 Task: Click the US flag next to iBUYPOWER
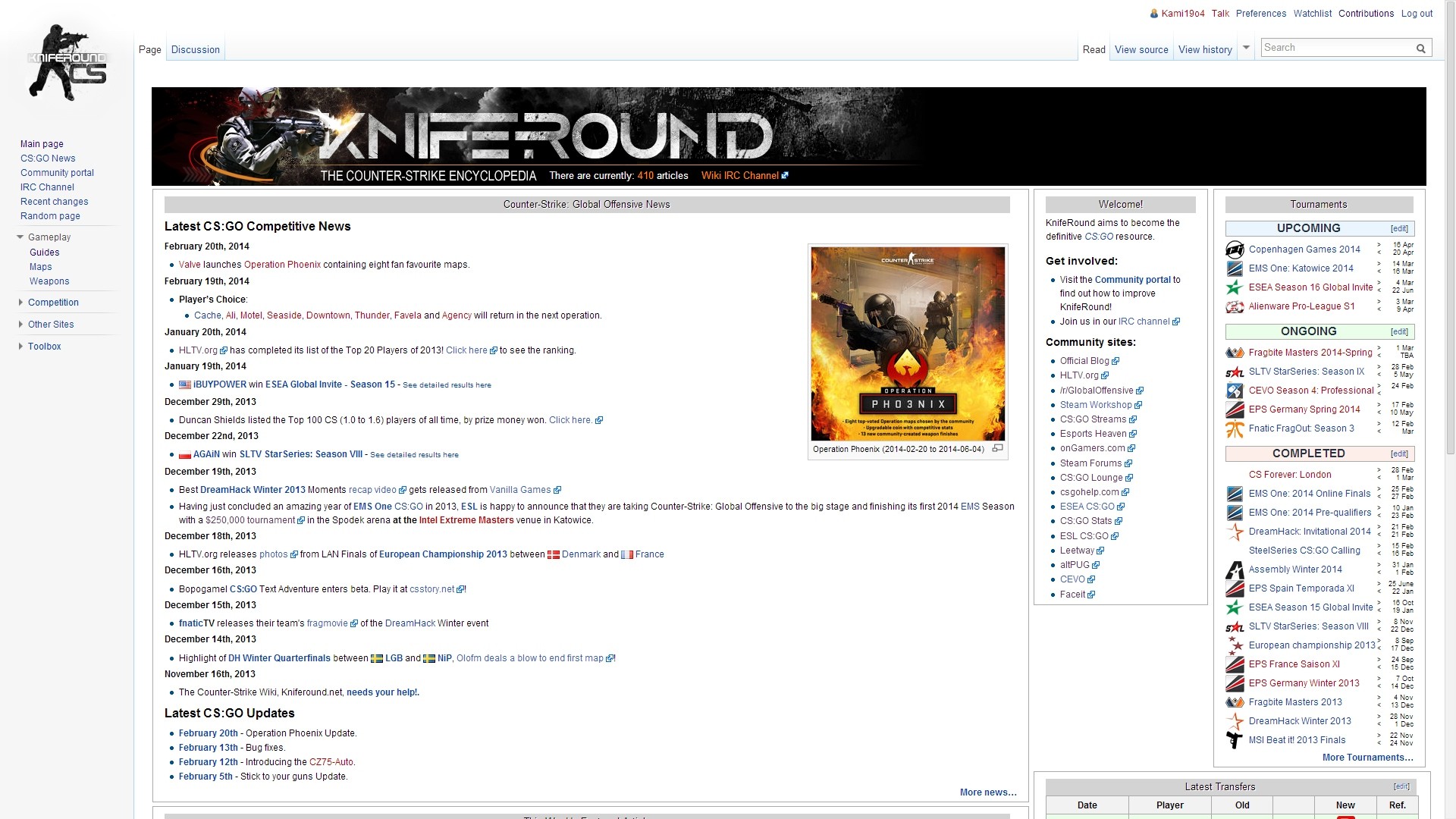tap(185, 385)
